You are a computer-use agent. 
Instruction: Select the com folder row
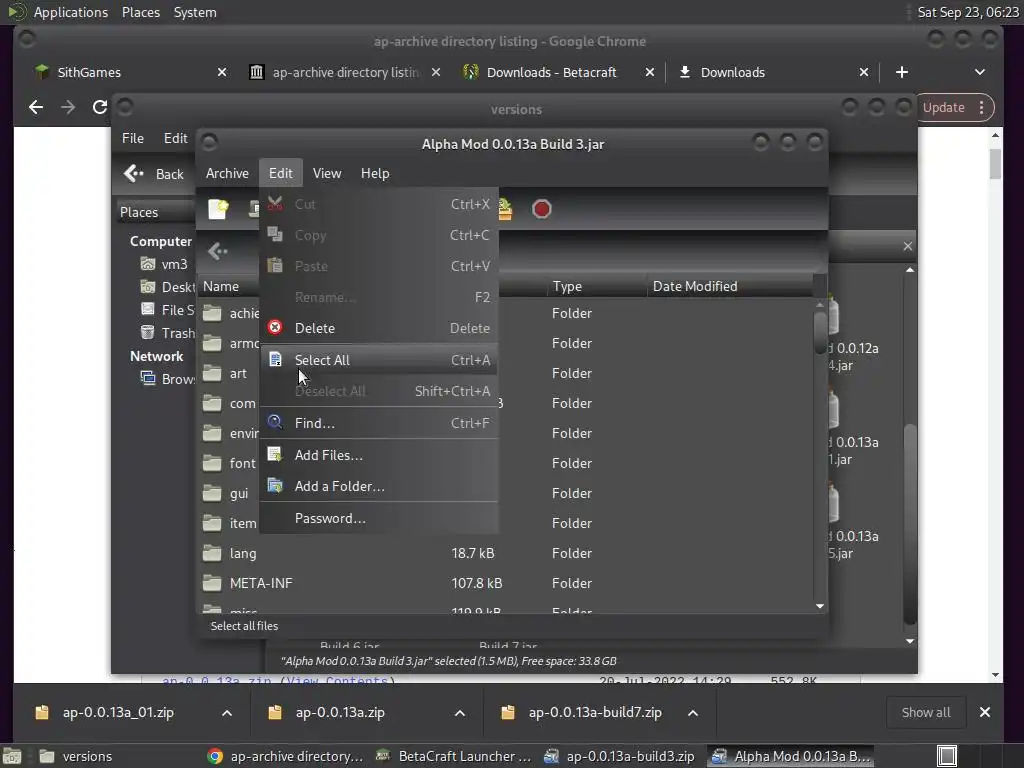tap(507, 404)
